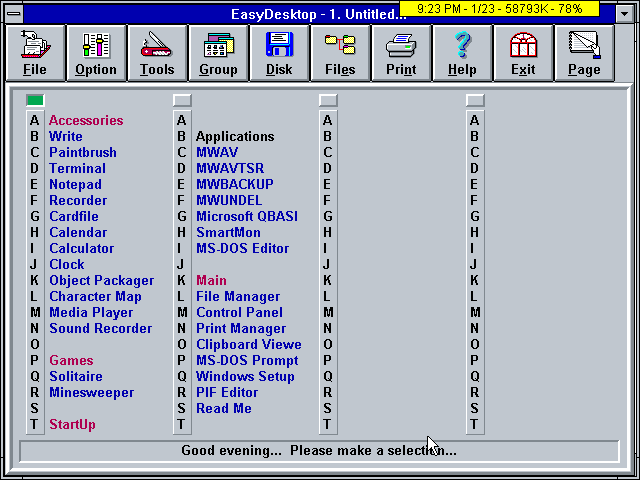Launch Microsoft QBASI entry
640x480 pixels.
[247, 216]
